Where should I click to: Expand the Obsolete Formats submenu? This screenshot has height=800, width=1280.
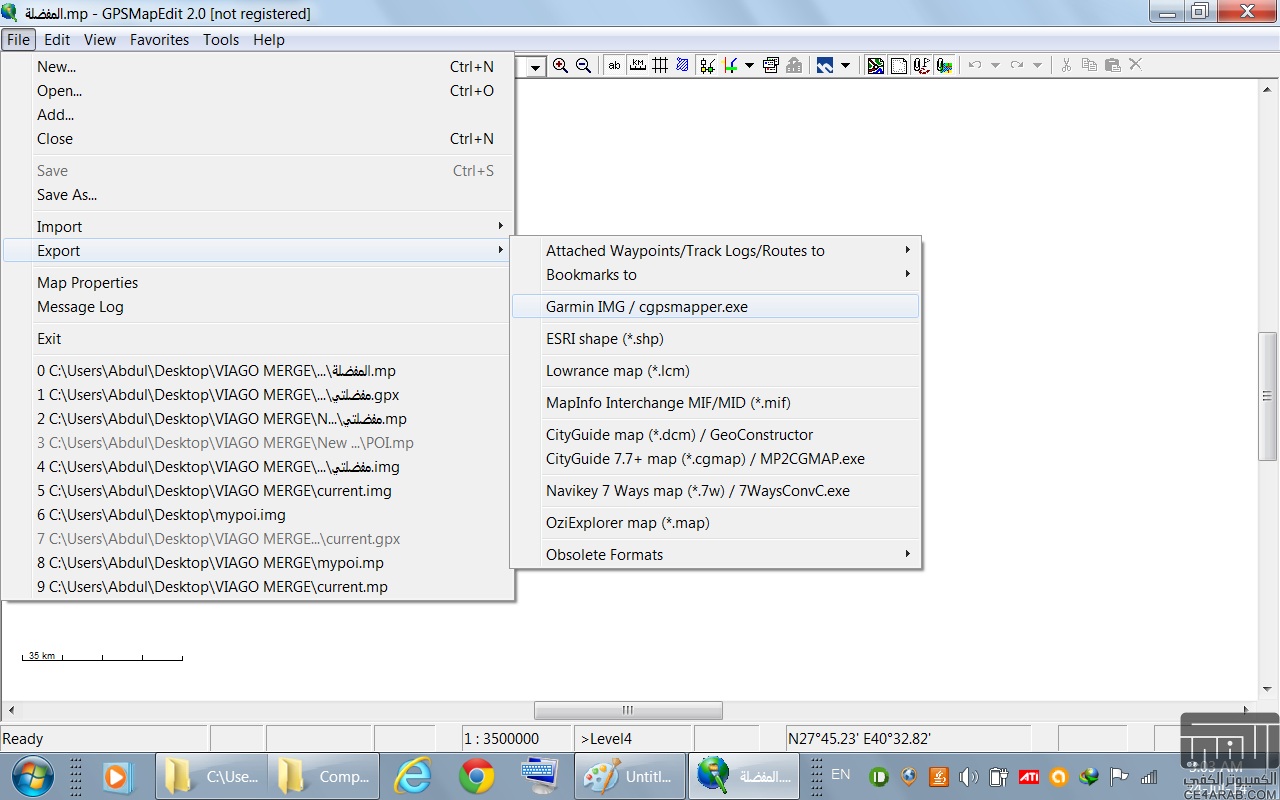716,555
